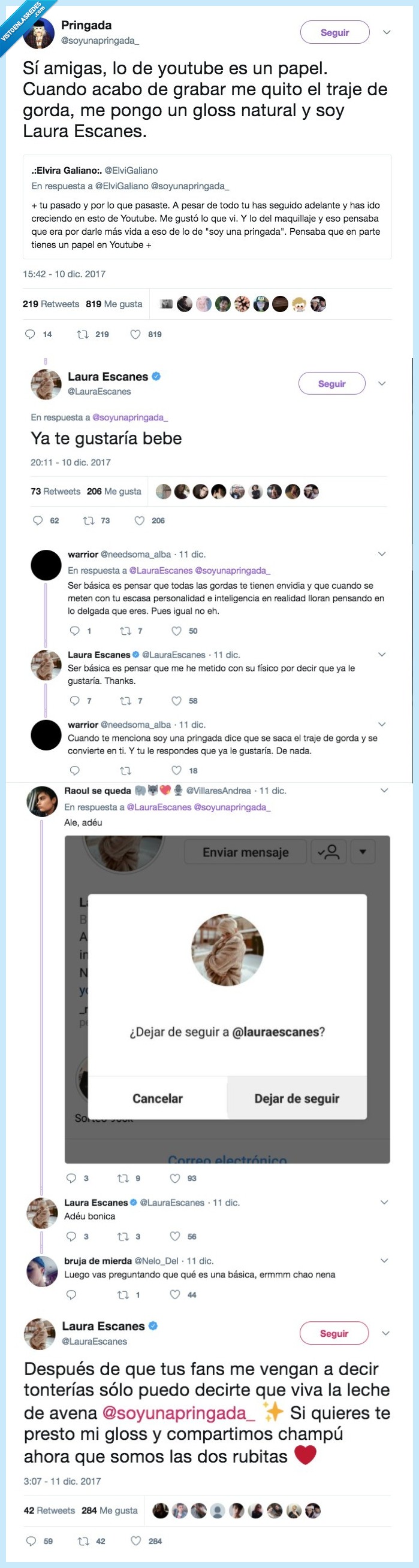Like Raoul se queda's reply with 93 likes
The height and width of the screenshot is (1568, 419).
click(175, 1178)
